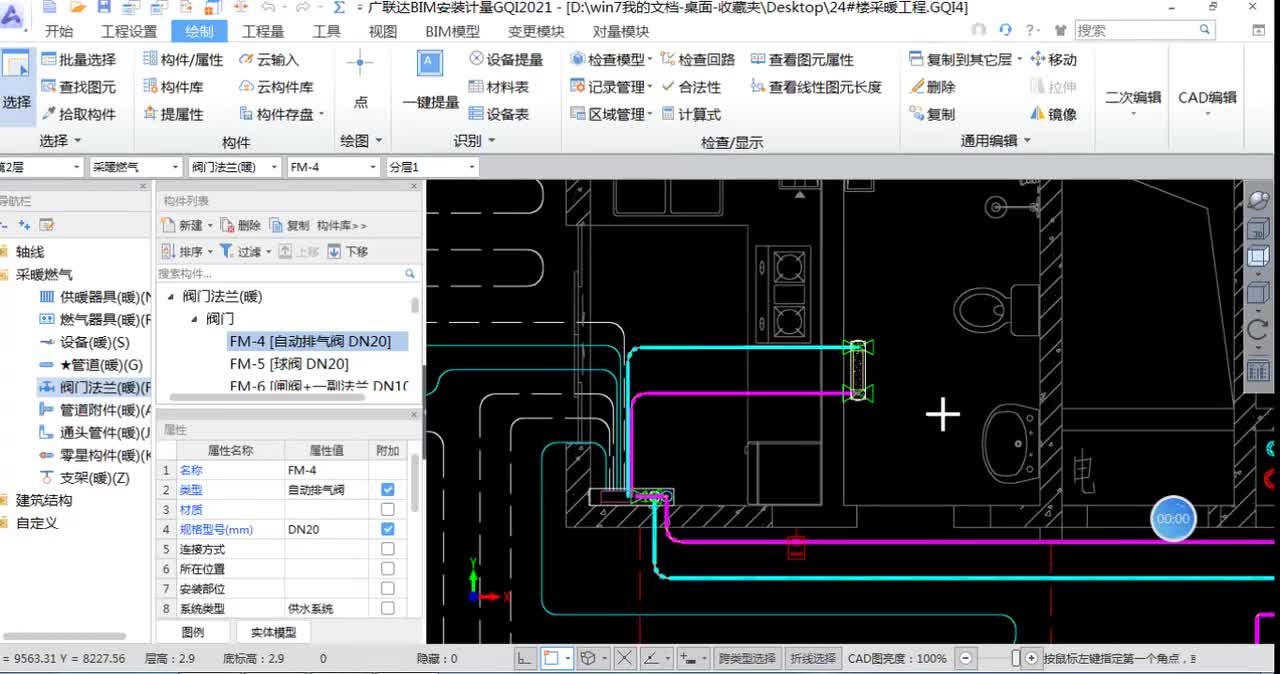Open 设备表 tool

[499, 114]
